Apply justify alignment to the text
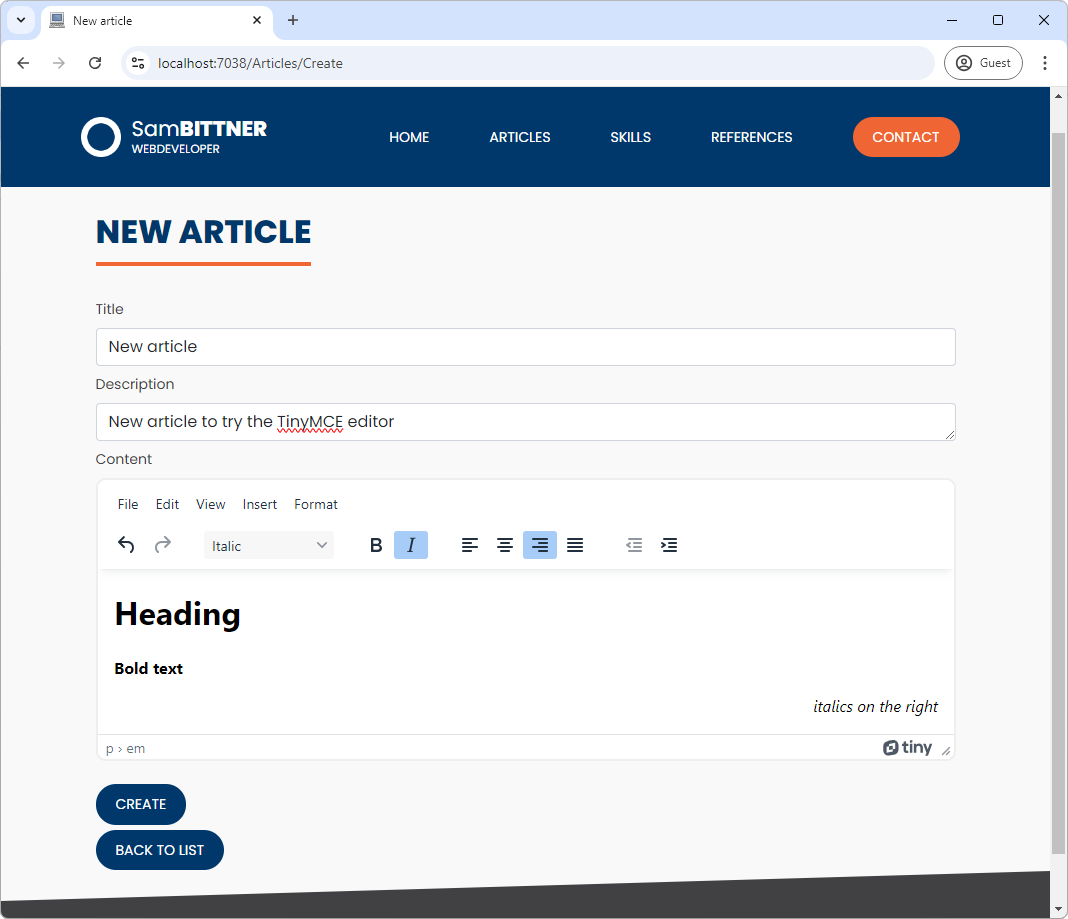 [575, 545]
